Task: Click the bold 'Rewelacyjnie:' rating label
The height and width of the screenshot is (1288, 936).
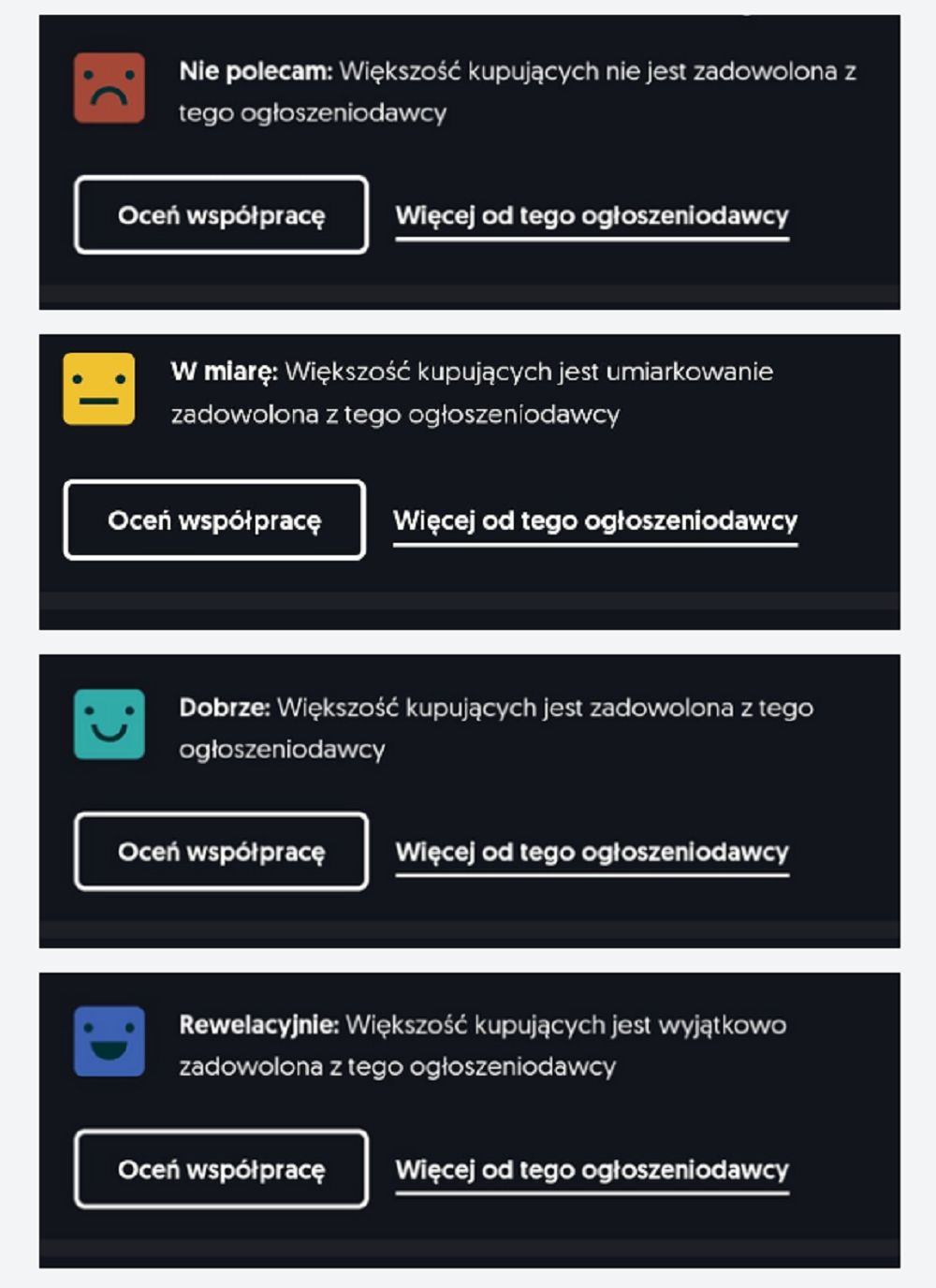Action: pos(258,1025)
